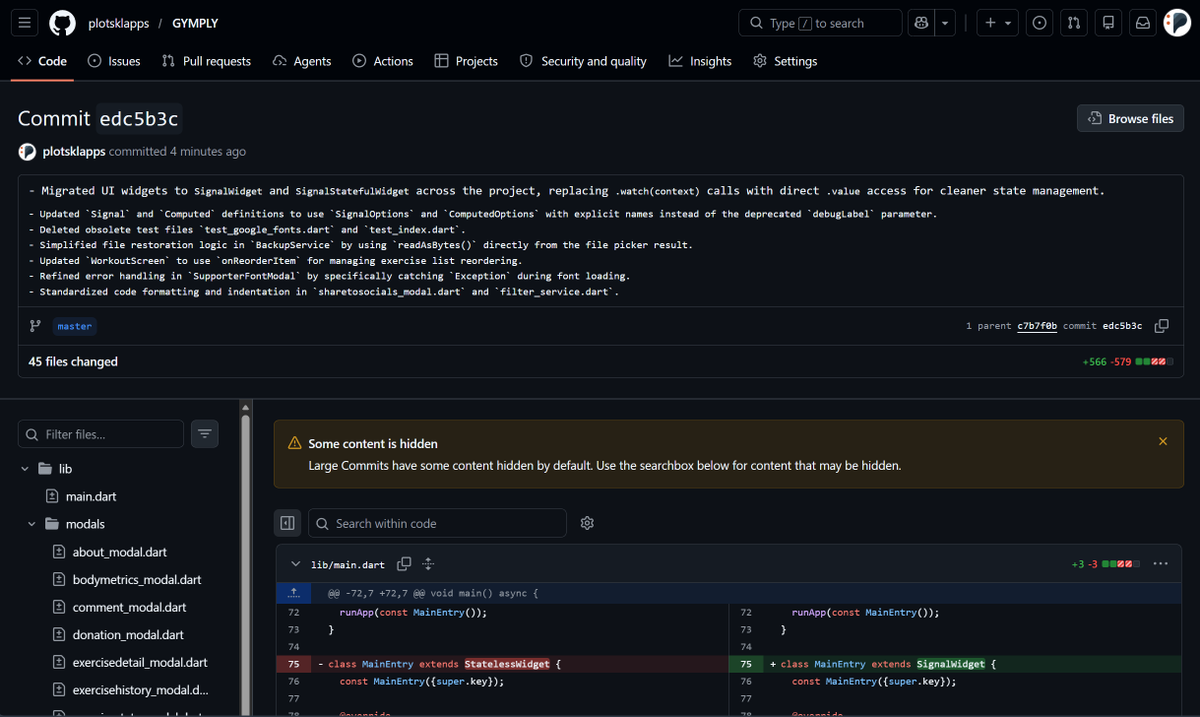View issues via header circle-dot icon
The width and height of the screenshot is (1200, 717).
(1040, 23)
